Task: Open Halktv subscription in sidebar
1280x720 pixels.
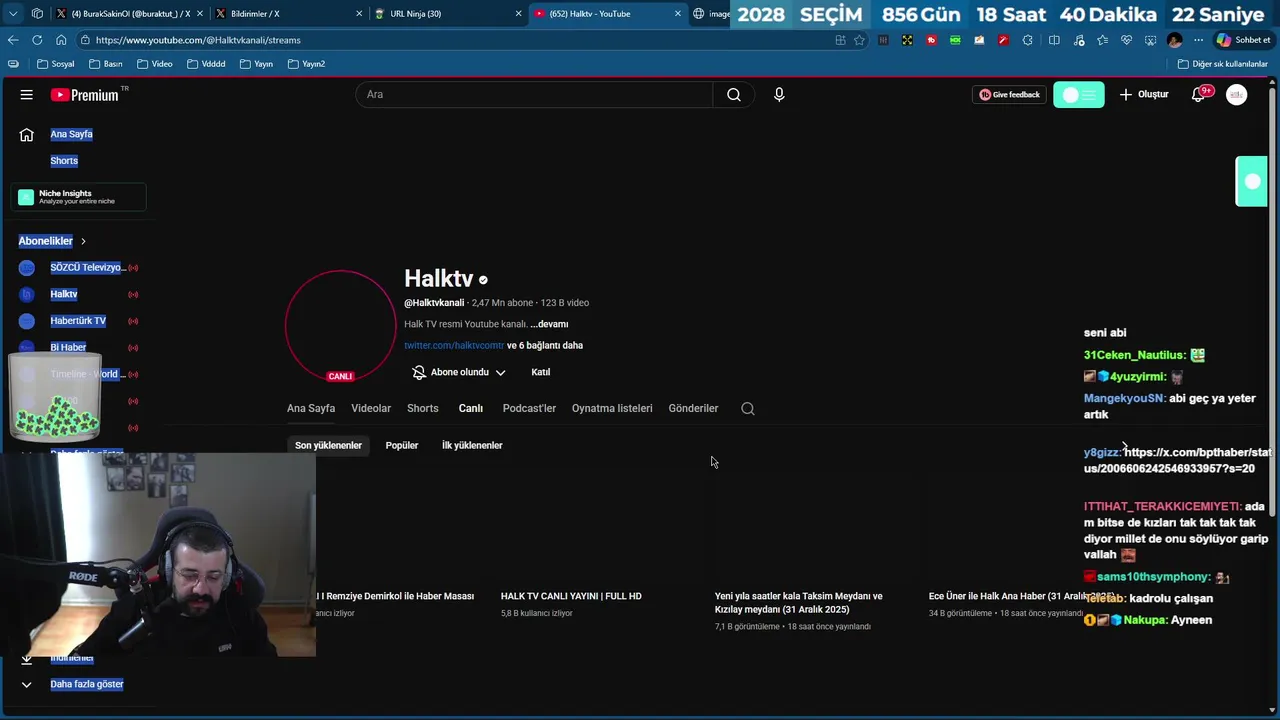Action: click(x=64, y=294)
